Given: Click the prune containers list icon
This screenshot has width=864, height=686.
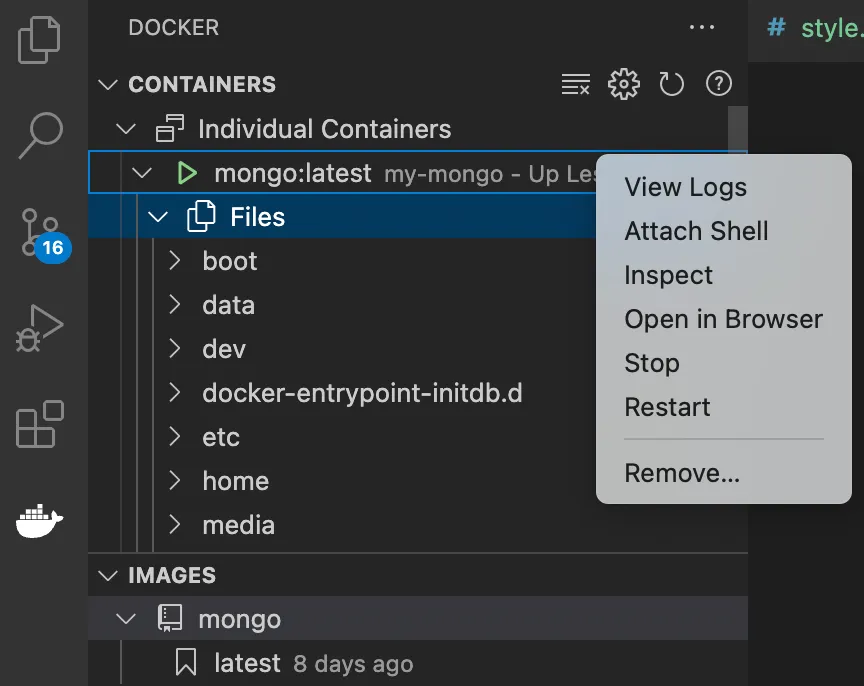Looking at the screenshot, I should [x=576, y=84].
